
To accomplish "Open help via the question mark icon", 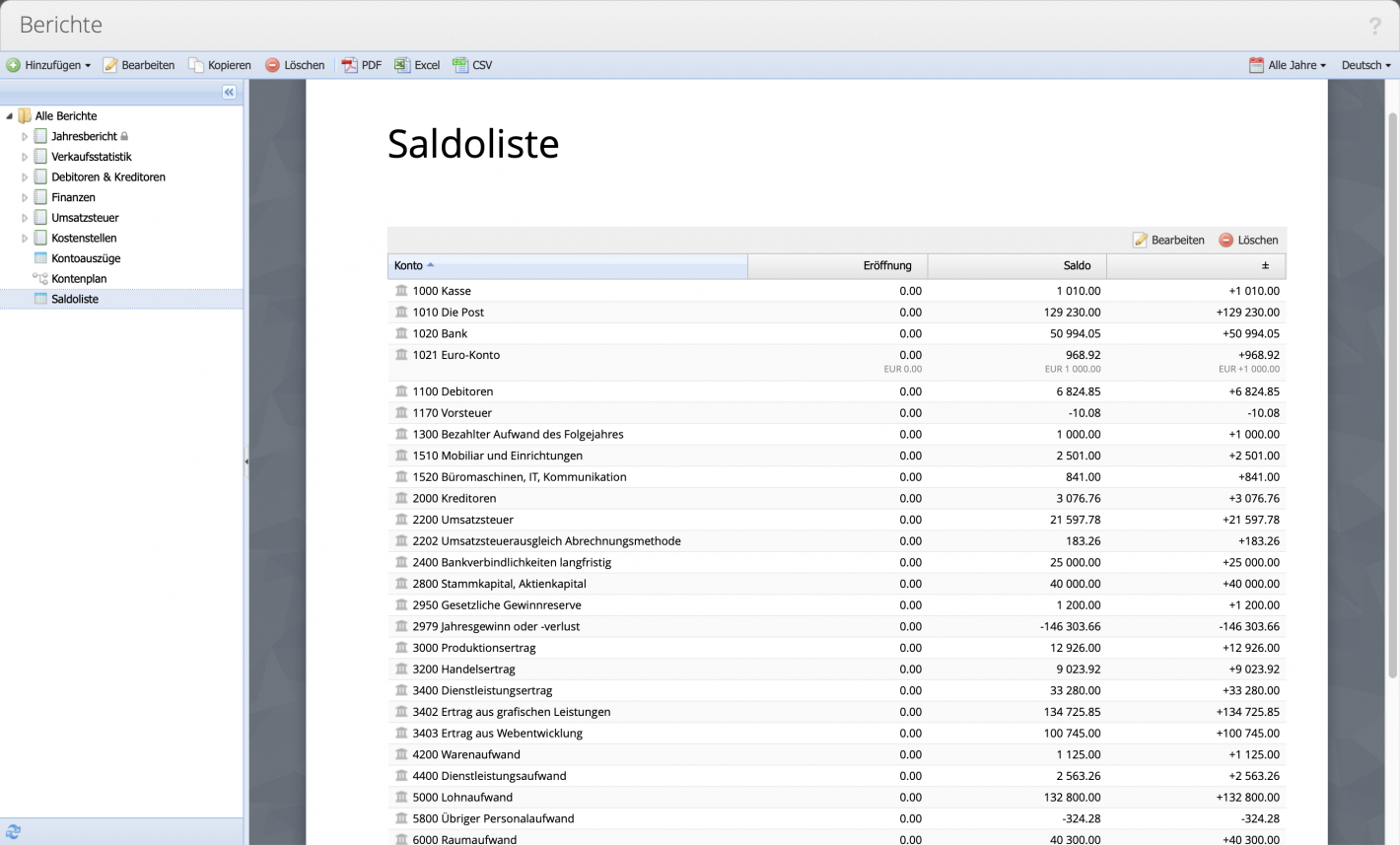I will 1375,26.
